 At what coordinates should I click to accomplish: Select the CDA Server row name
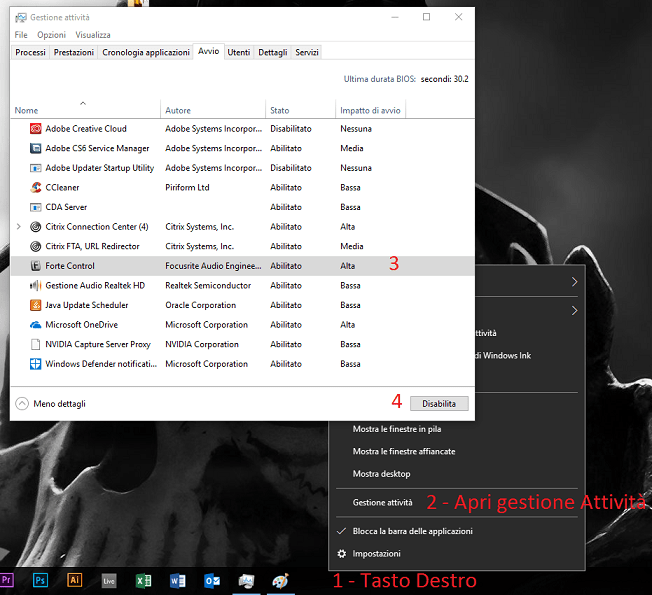[66, 207]
